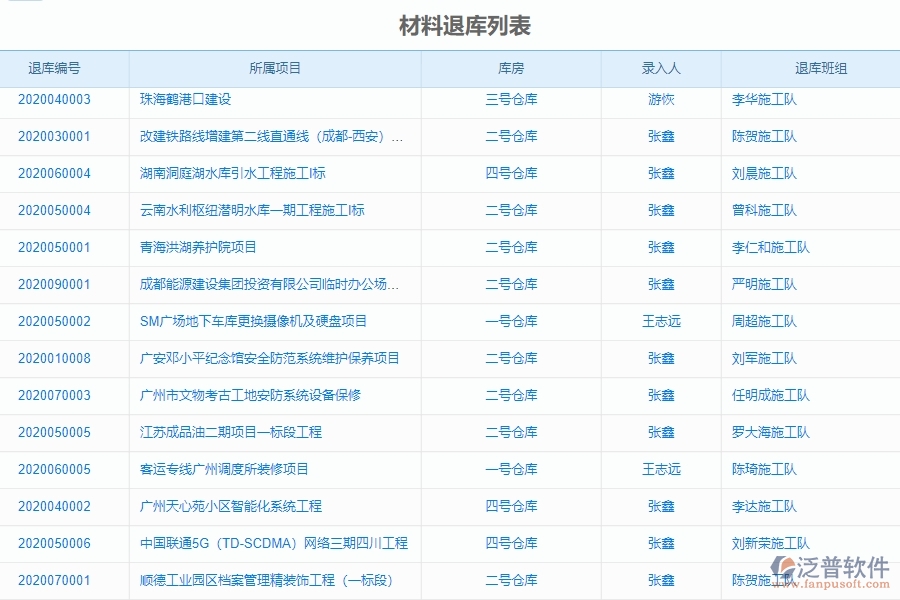
Task: Click 游恢 in the 录入人 column
Action: point(661,100)
